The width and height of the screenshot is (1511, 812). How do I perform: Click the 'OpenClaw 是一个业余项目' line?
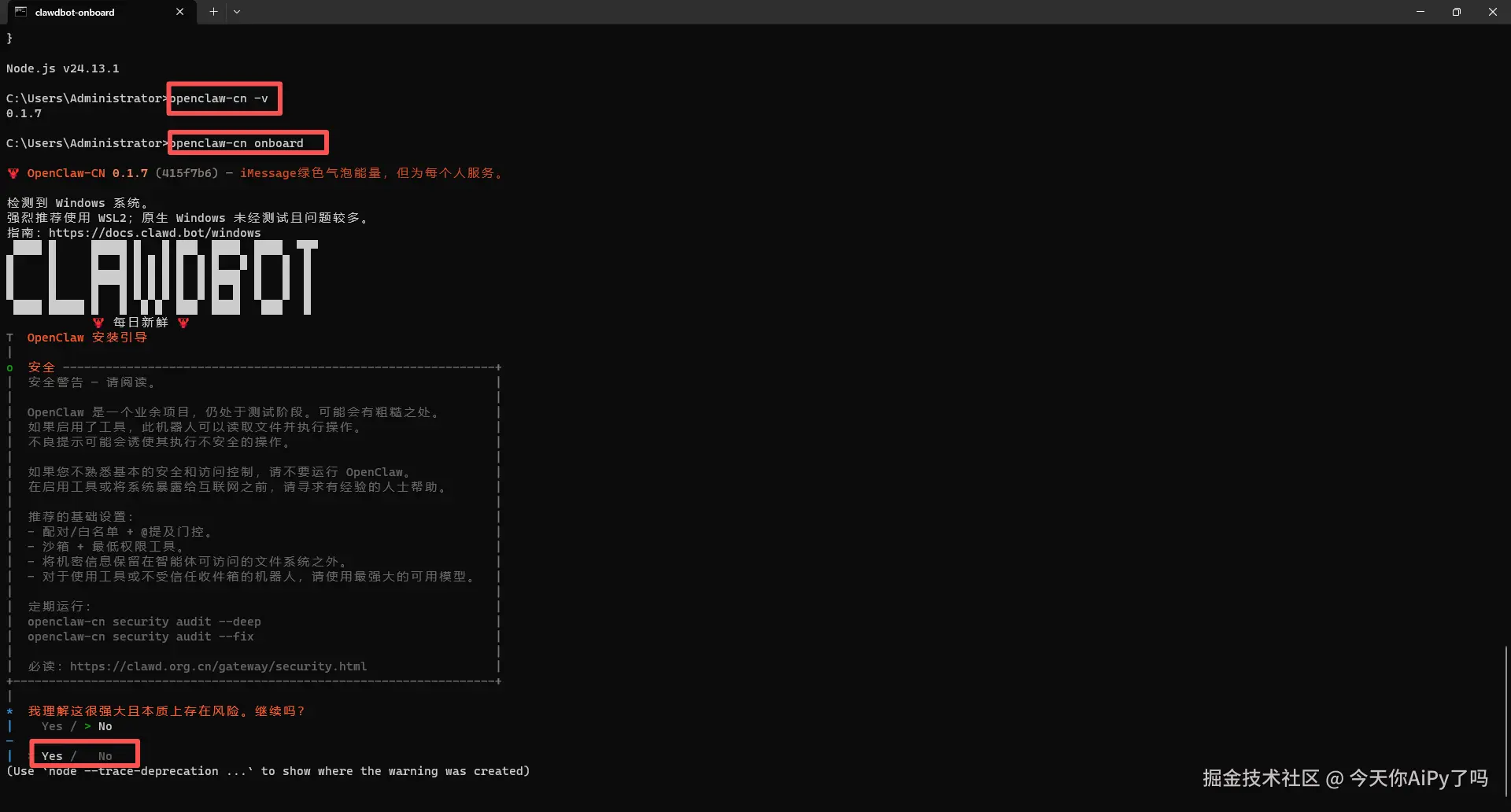234,412
